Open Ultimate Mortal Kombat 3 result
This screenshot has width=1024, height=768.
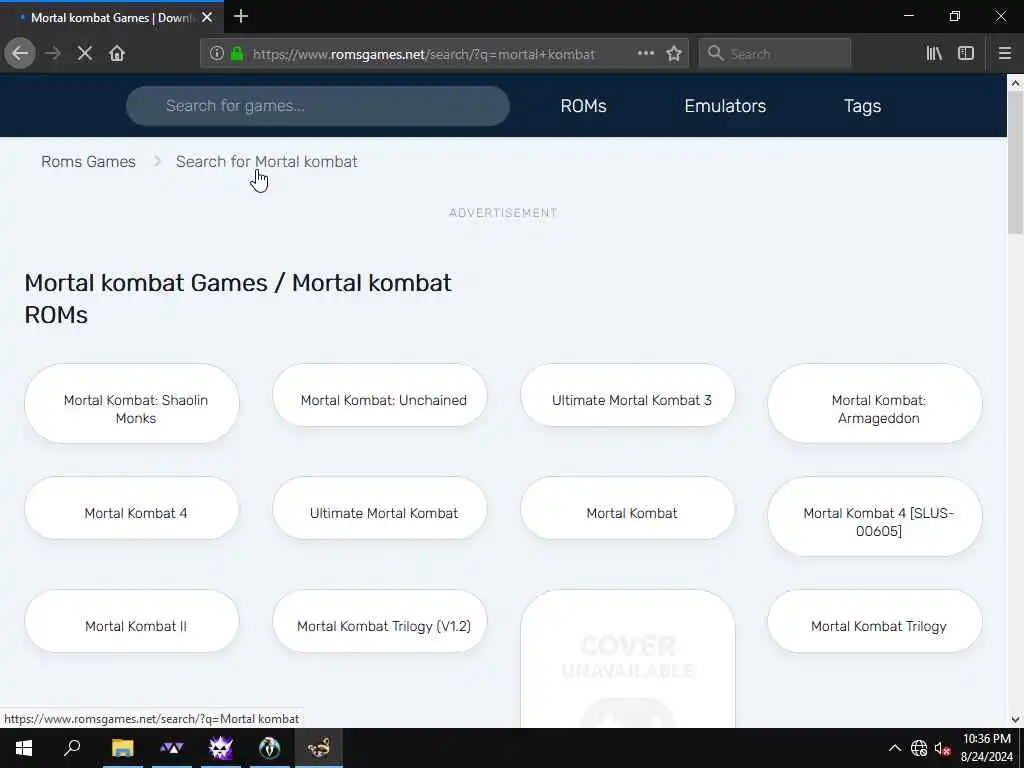(628, 395)
